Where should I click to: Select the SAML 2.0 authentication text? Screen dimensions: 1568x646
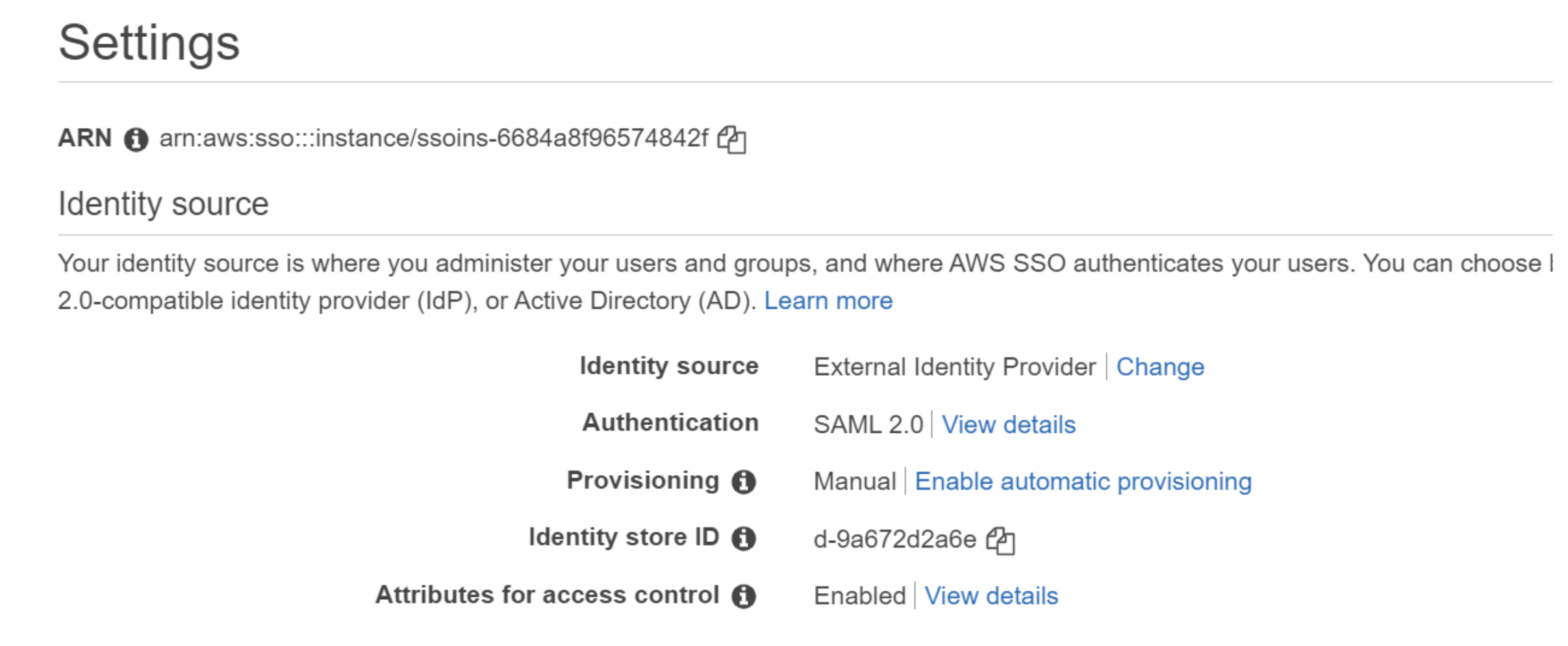(x=867, y=424)
